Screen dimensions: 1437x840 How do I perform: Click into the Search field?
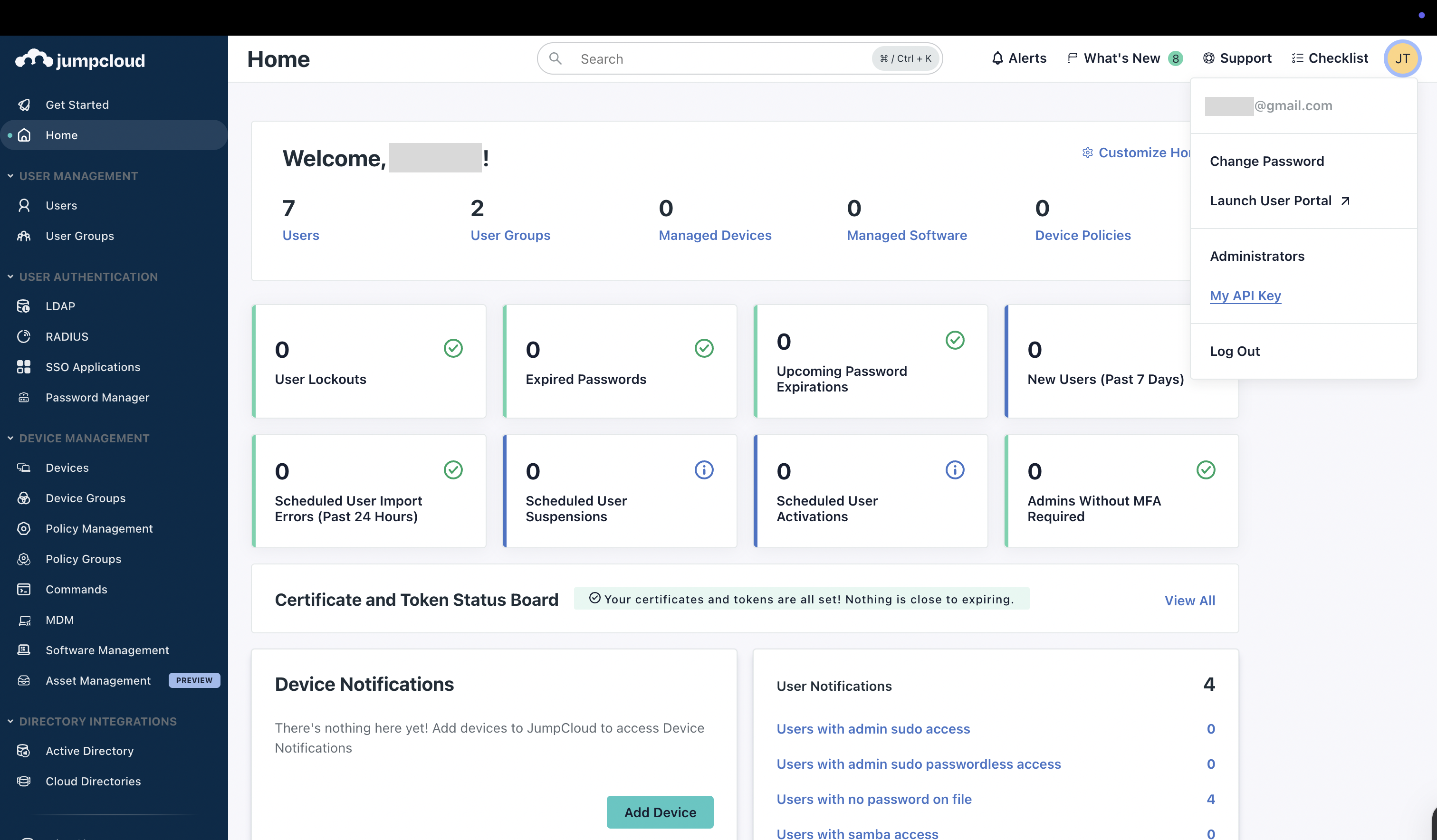718,59
